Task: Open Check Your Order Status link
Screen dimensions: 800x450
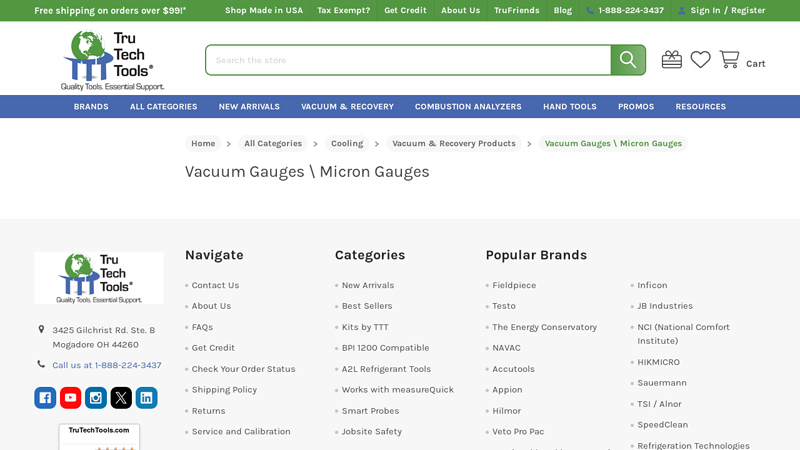Action: click(x=243, y=369)
